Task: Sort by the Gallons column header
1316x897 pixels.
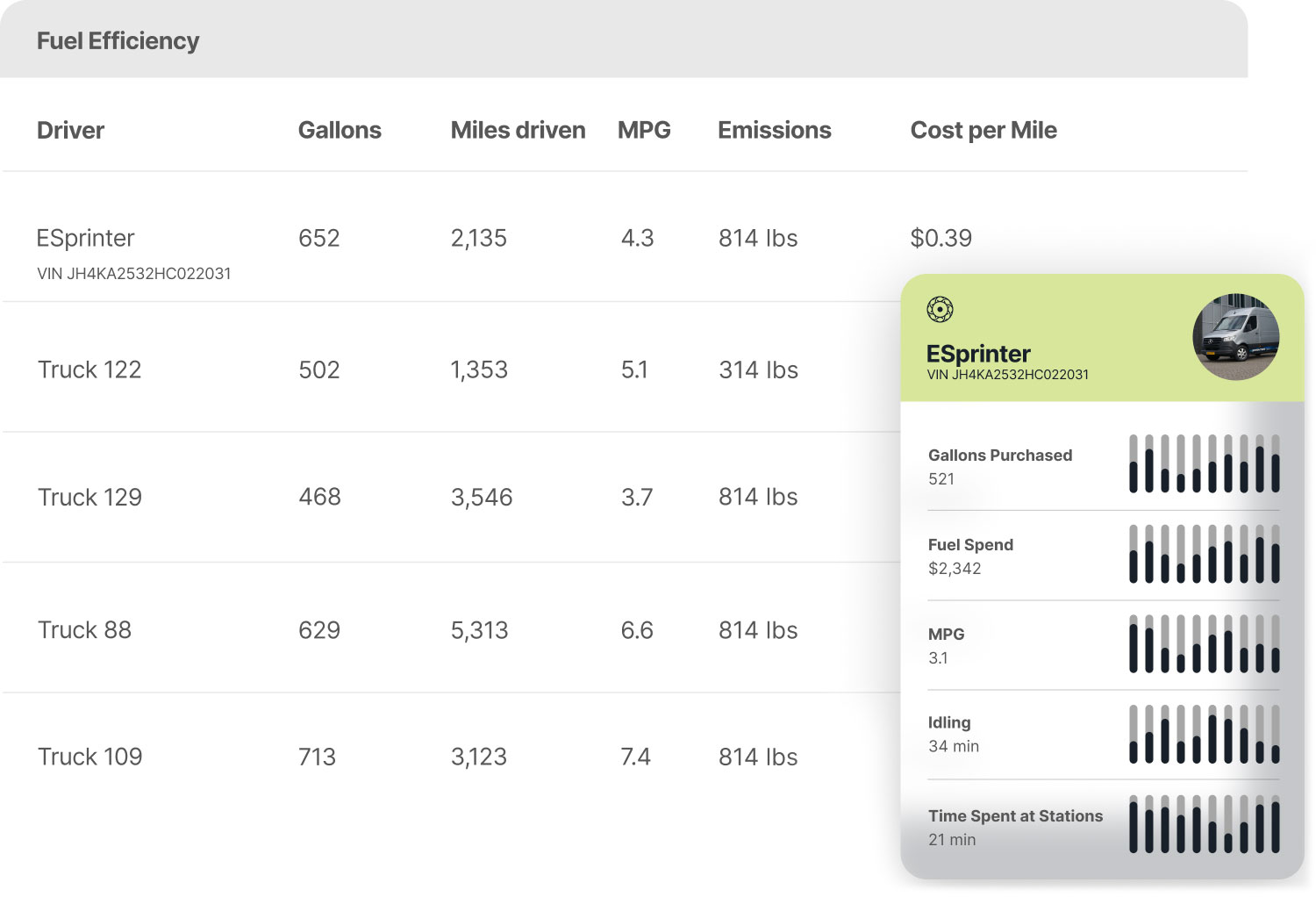Action: [x=340, y=130]
